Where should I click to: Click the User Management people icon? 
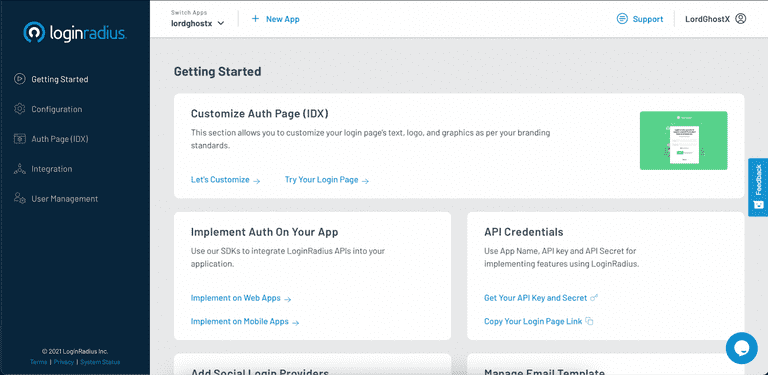[20, 198]
